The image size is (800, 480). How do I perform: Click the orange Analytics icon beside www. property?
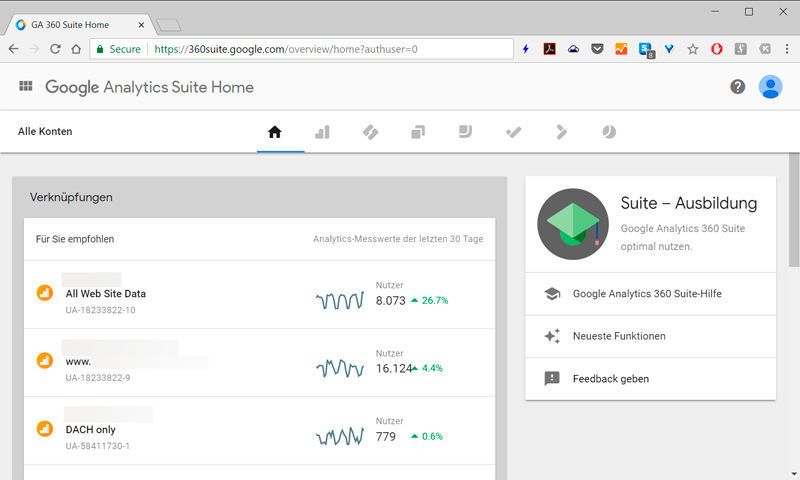pyautogui.click(x=45, y=361)
